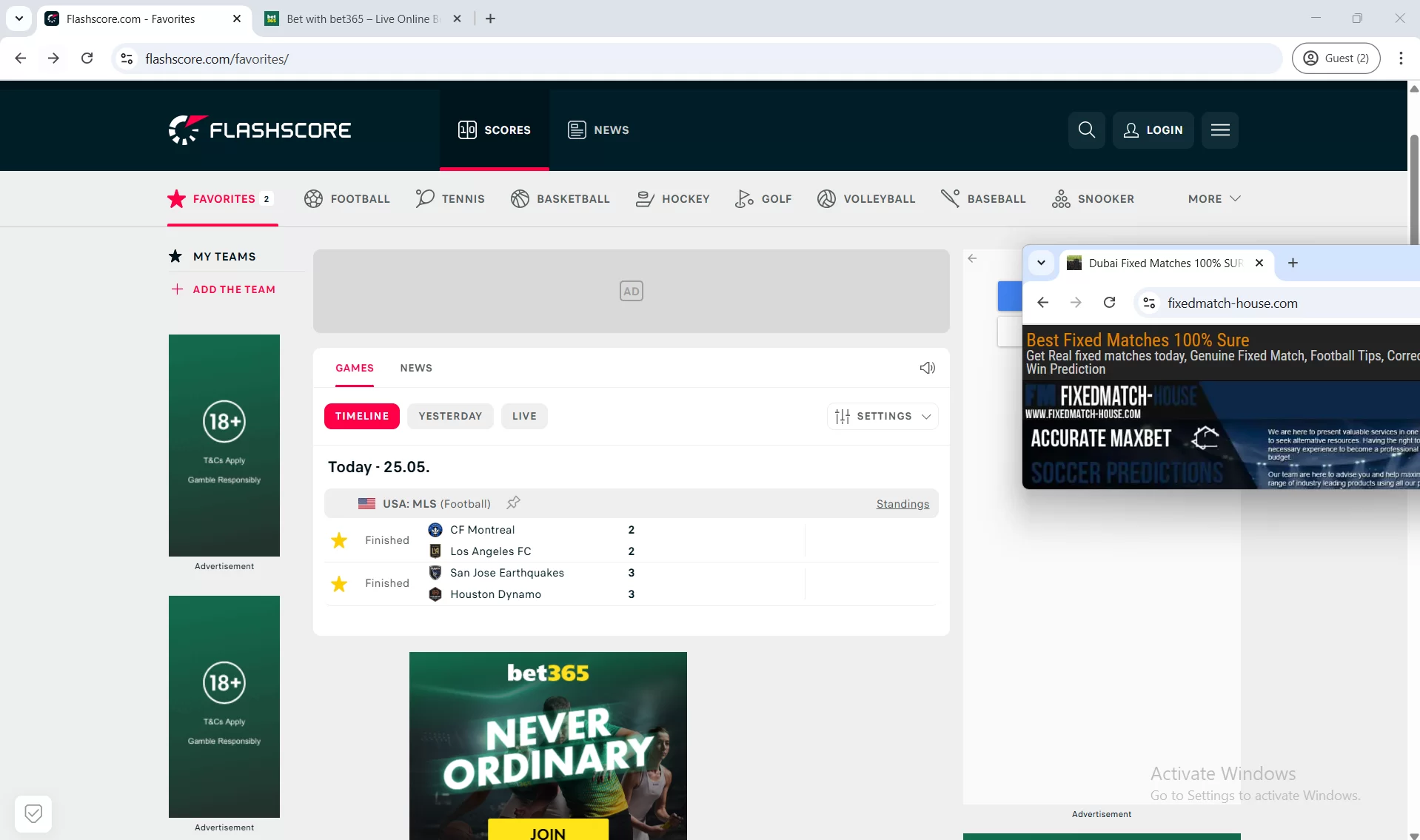
Task: Pin the USA: MLS league
Action: pos(513,503)
